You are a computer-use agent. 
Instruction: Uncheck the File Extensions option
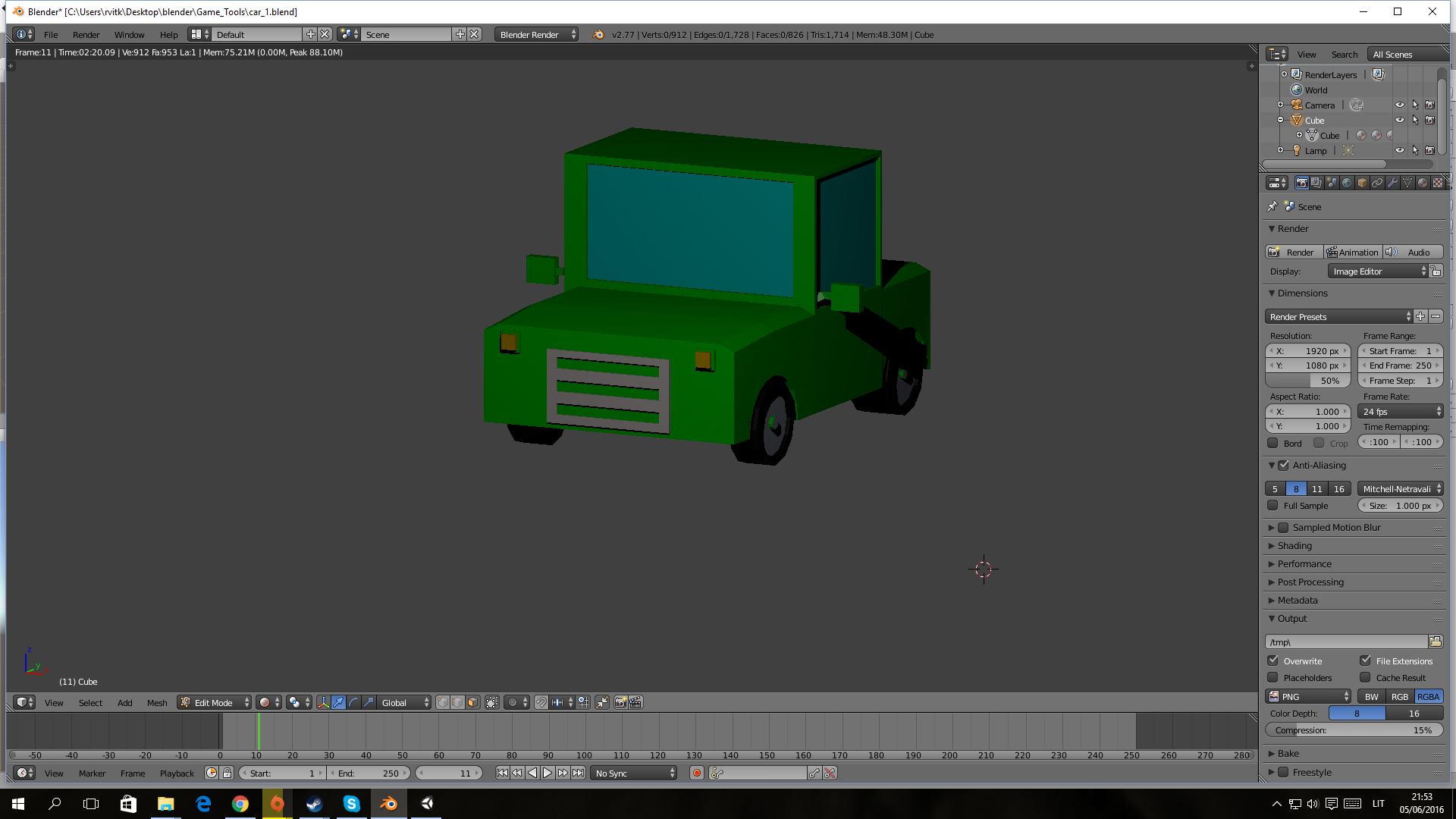[1365, 661]
